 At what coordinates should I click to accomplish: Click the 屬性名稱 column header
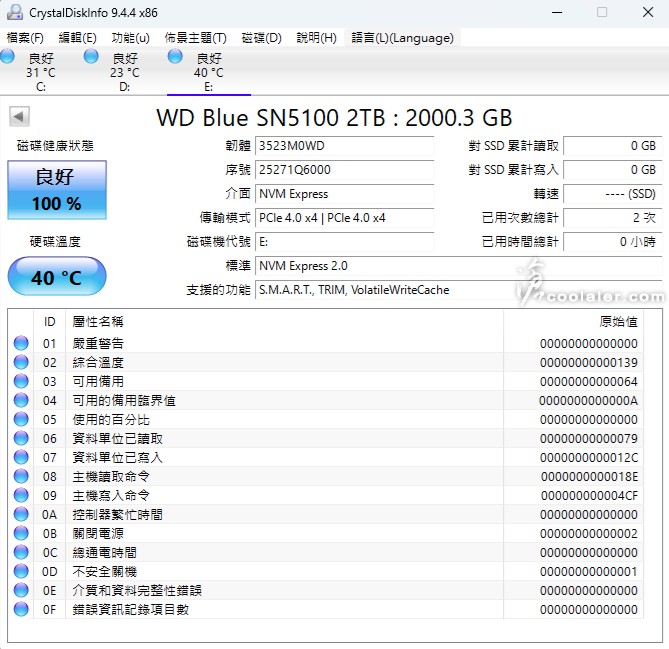pyautogui.click(x=98, y=322)
